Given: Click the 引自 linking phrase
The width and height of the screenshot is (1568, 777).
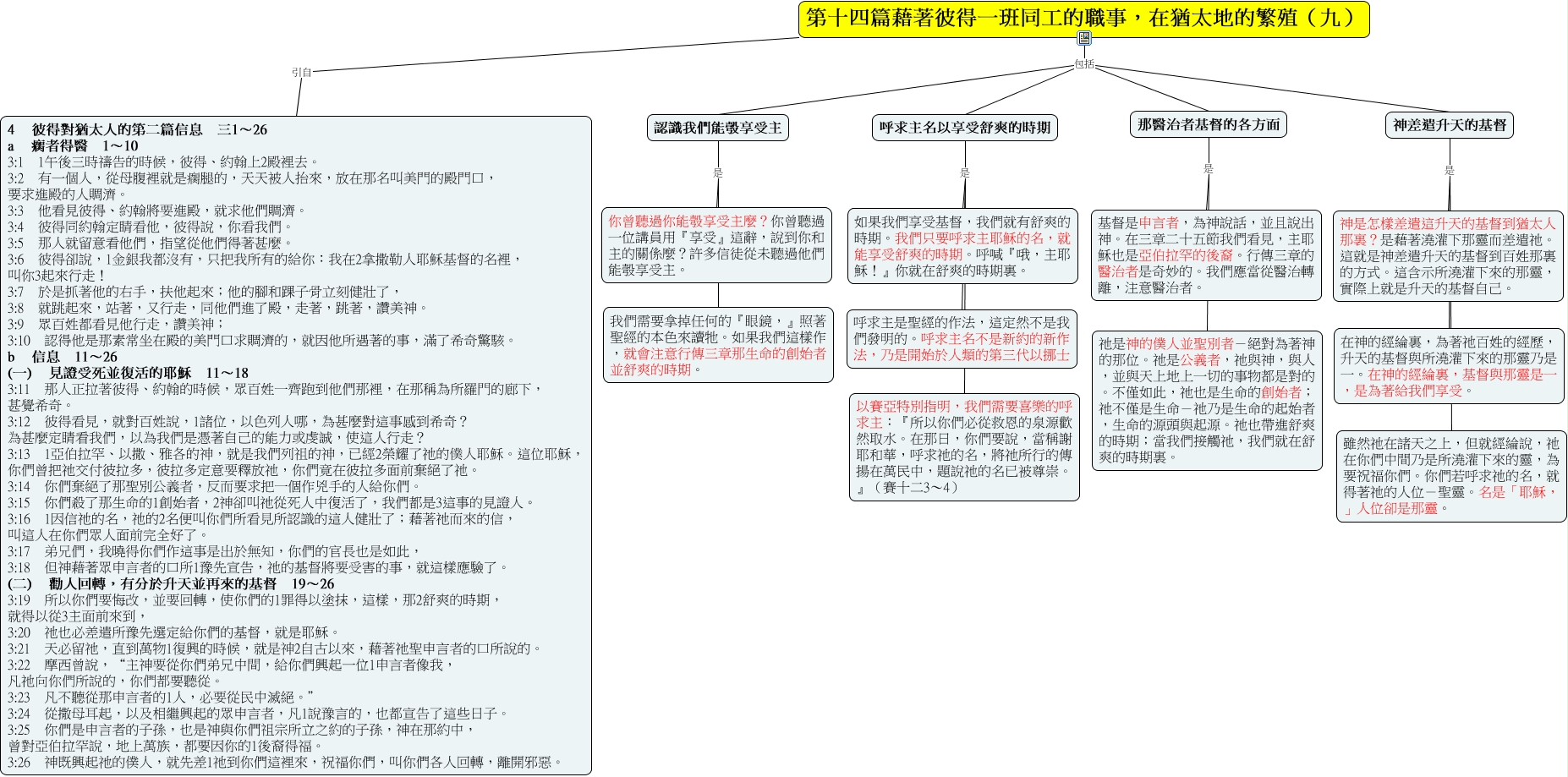Looking at the screenshot, I should 301,73.
